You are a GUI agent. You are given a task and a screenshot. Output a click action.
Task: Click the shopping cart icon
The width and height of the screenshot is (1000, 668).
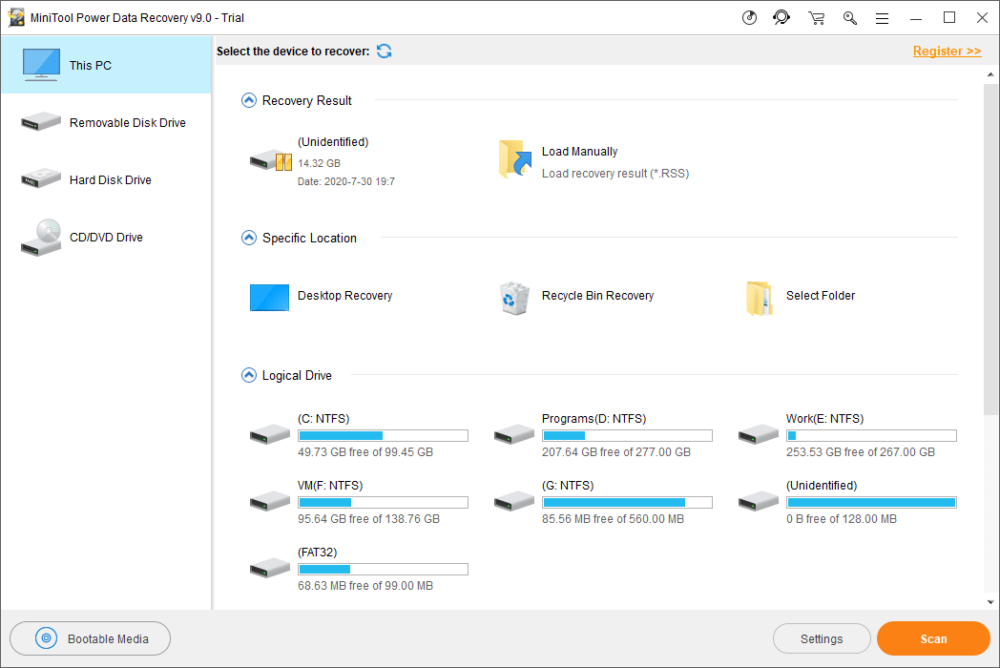pos(816,18)
